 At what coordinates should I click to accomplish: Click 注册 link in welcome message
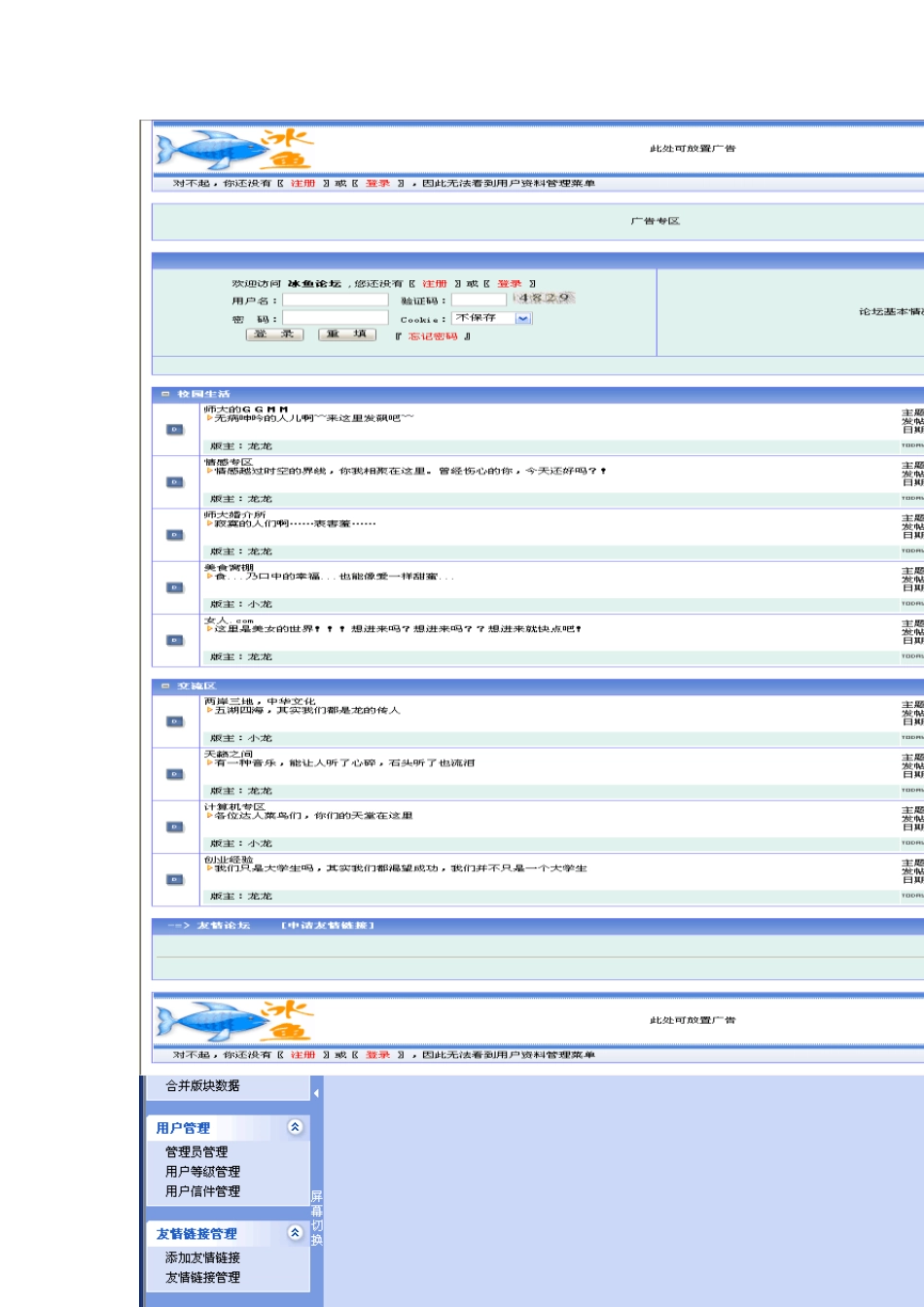(435, 284)
